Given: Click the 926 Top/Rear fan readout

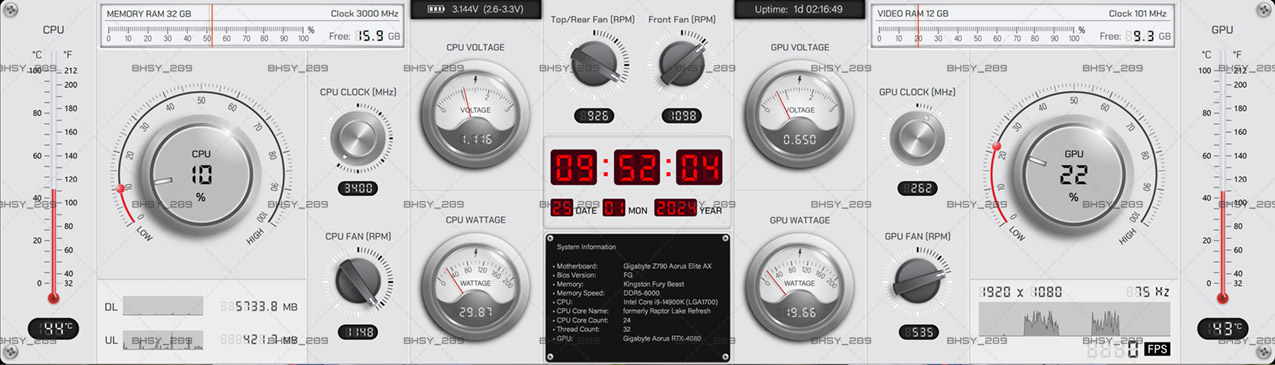Looking at the screenshot, I should point(595,116).
